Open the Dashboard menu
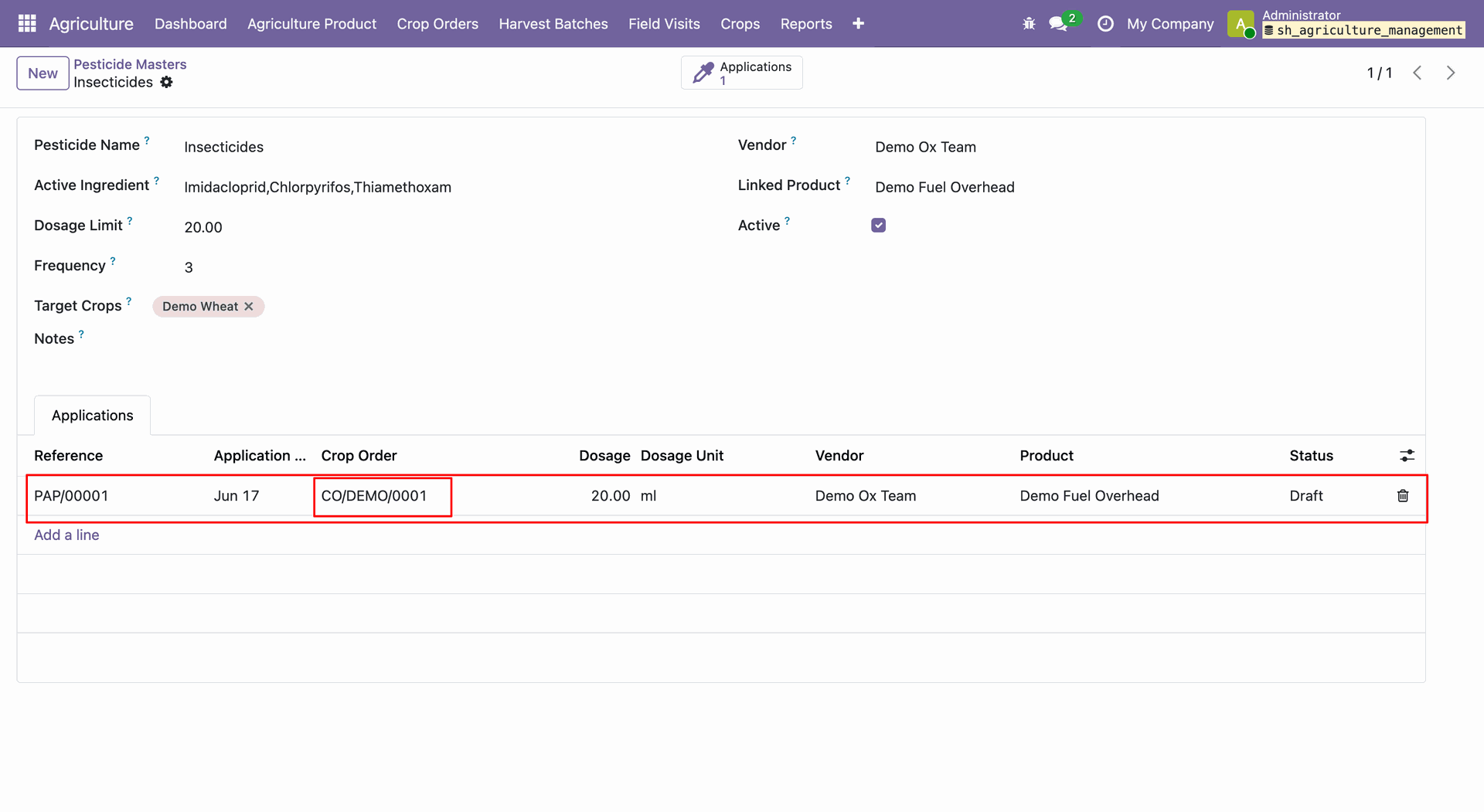Screen dimensions: 1484x812 pyautogui.click(x=190, y=24)
